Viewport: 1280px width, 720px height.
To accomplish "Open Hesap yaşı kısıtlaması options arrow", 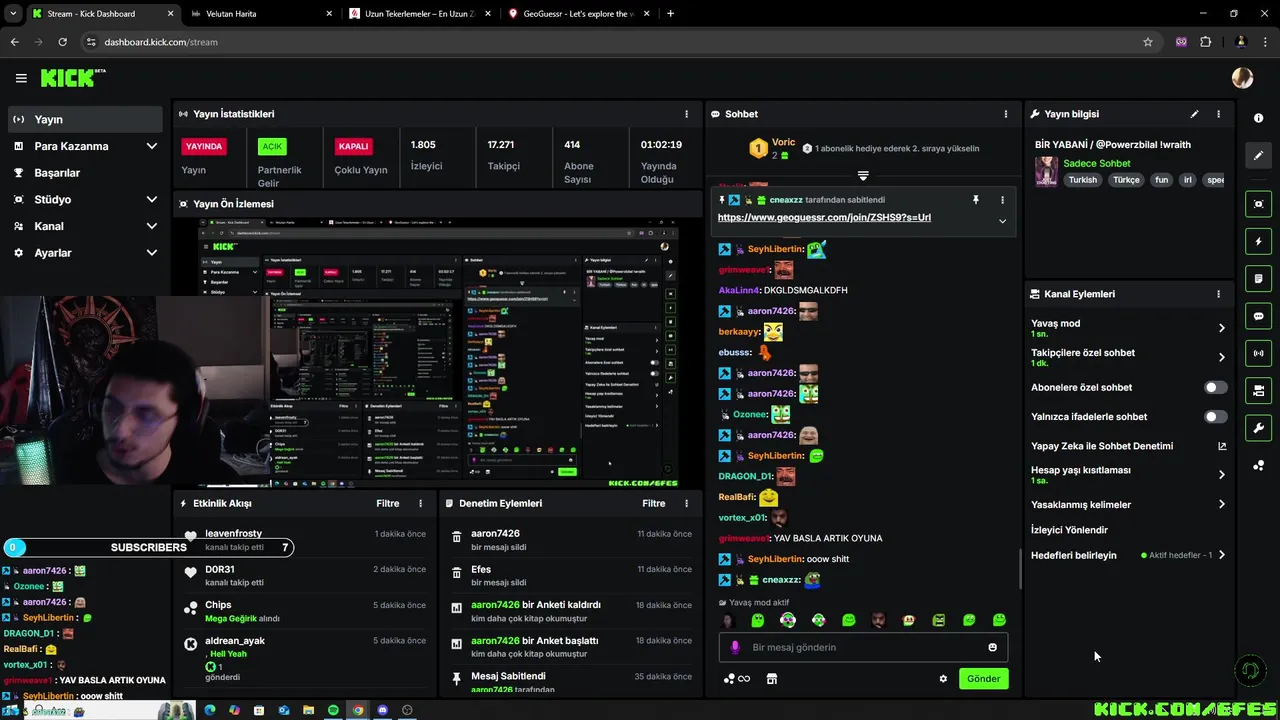I will click(x=1221, y=475).
